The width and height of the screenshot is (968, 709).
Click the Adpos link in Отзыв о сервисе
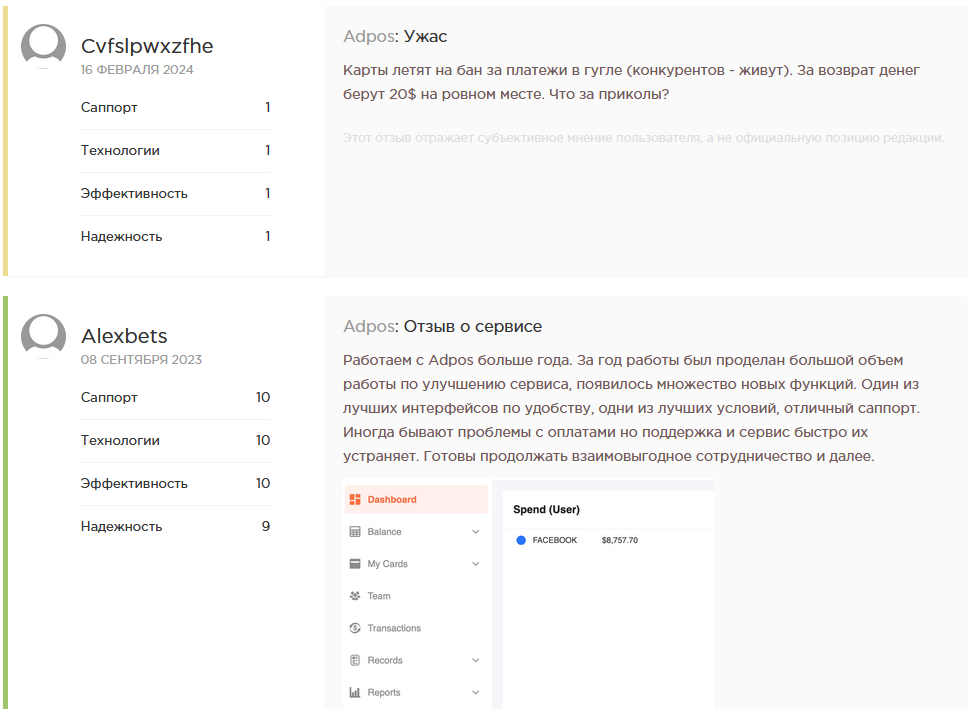coord(369,327)
